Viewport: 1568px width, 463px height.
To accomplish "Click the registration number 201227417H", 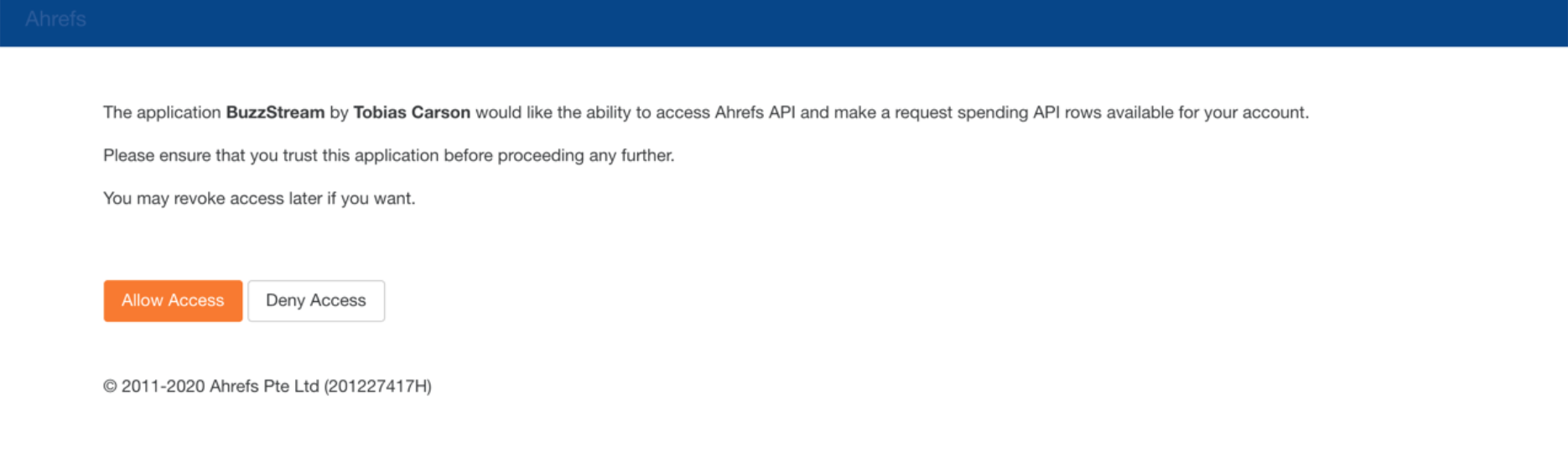I will click(x=377, y=386).
